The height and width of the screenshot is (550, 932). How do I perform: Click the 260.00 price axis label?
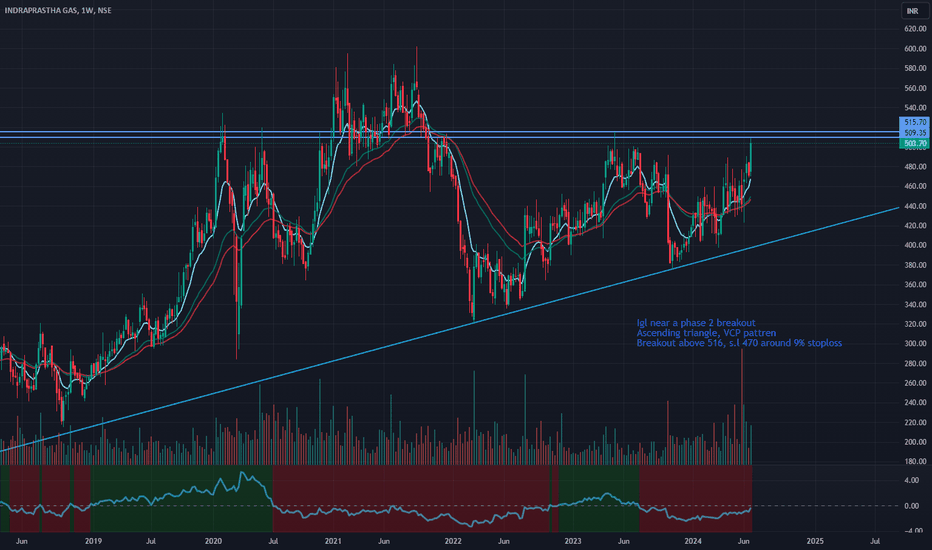click(x=915, y=383)
